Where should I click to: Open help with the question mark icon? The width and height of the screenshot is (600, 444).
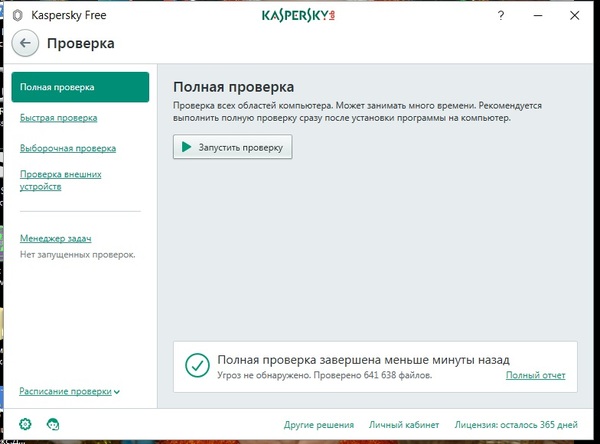(x=500, y=15)
